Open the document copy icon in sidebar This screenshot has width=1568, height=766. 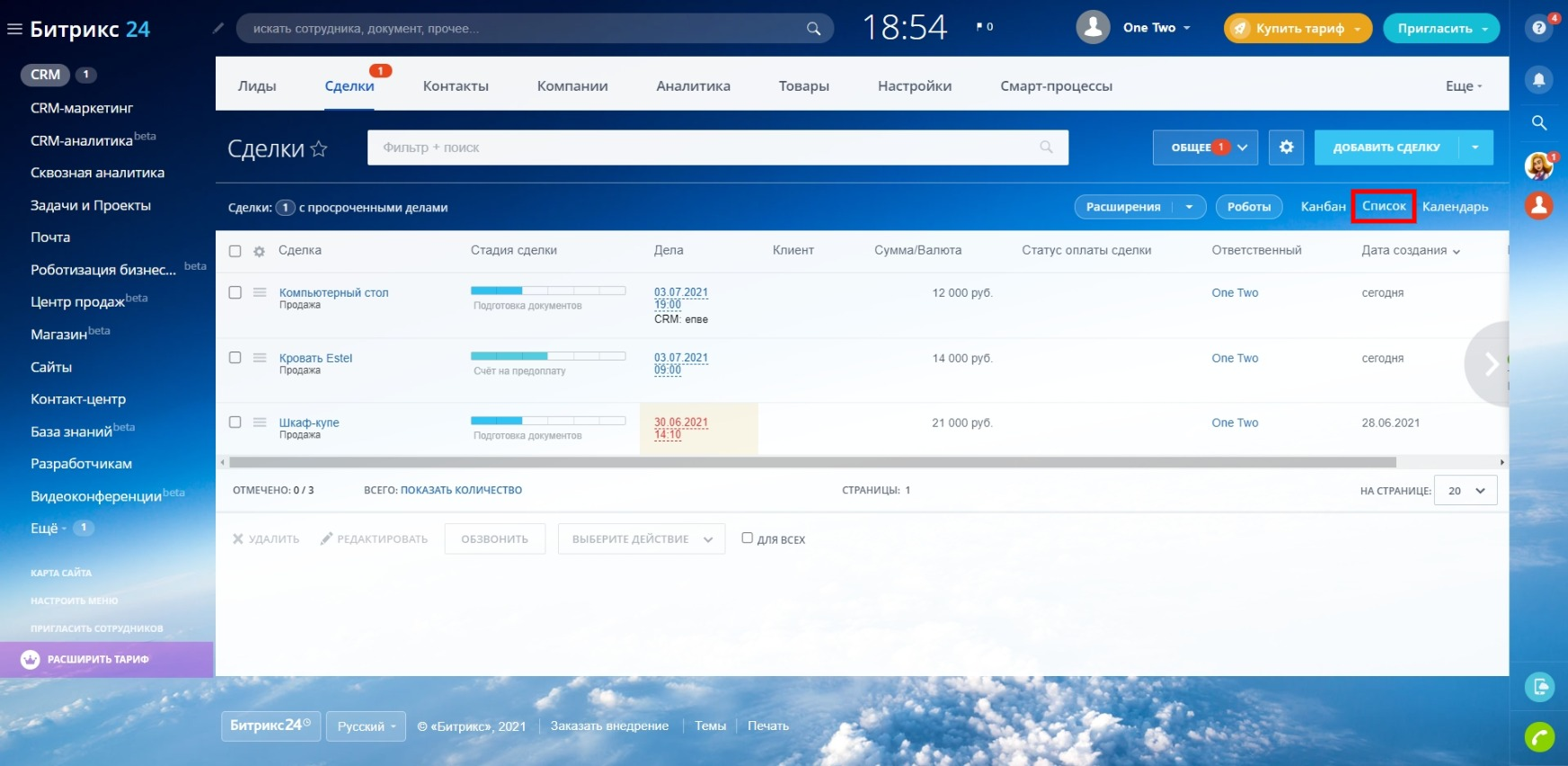1539,687
